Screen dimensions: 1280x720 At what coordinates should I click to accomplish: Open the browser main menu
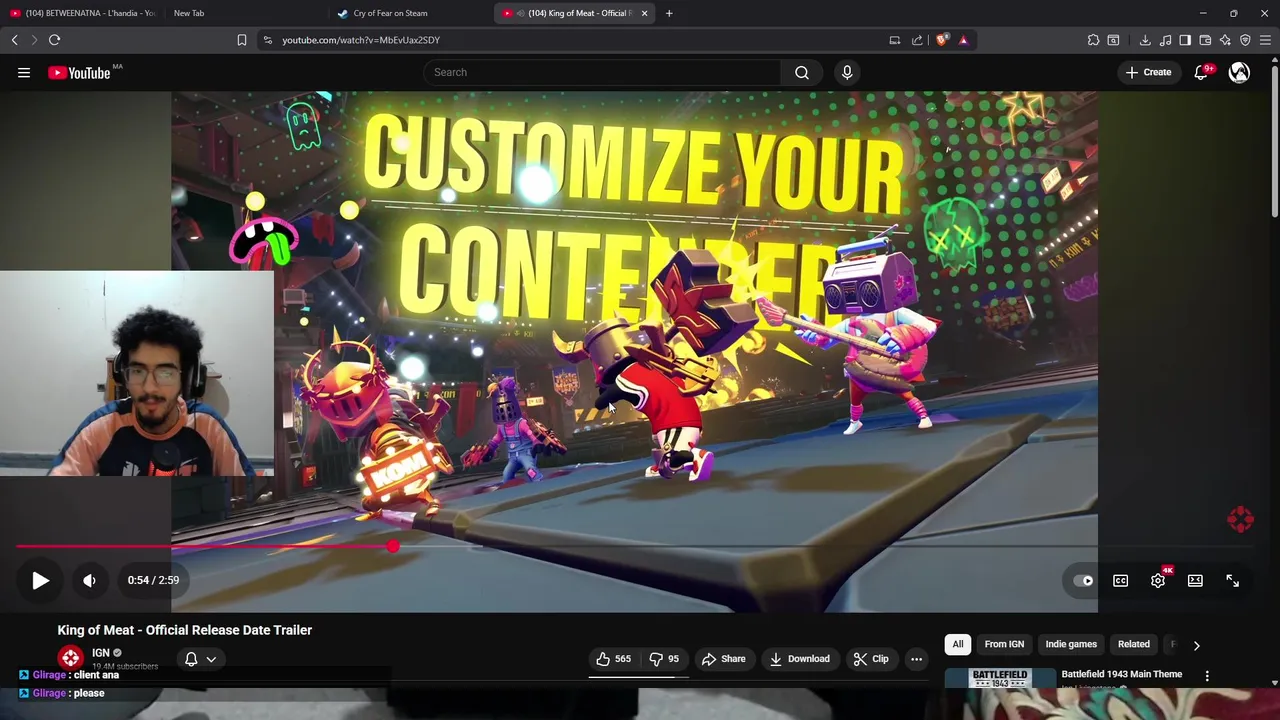pyautogui.click(x=1265, y=40)
